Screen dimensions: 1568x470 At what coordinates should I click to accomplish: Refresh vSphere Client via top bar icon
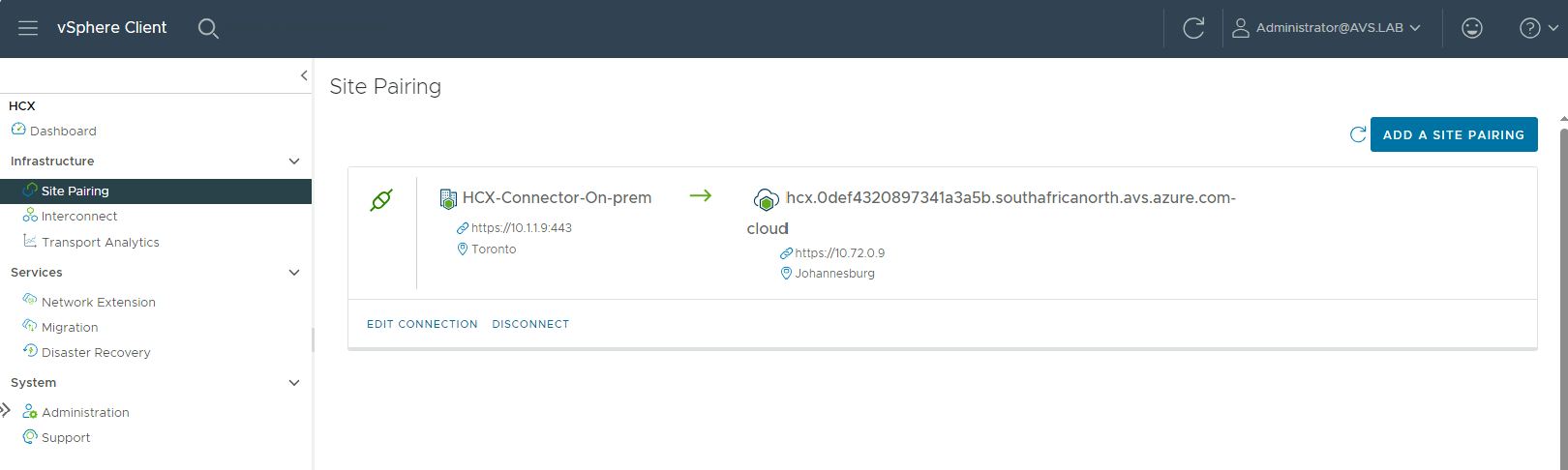point(1193,28)
